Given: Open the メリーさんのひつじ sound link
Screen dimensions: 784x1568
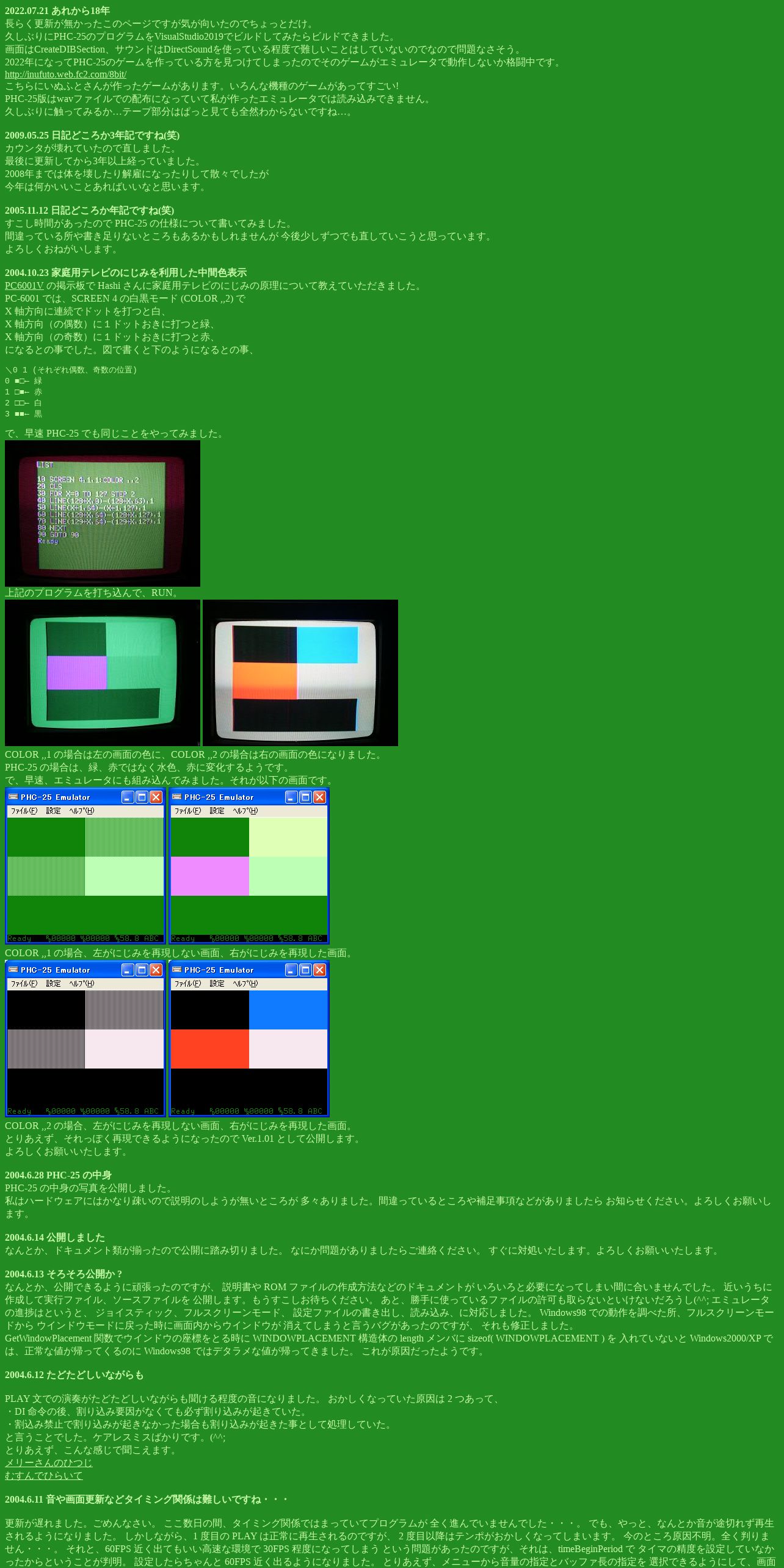Looking at the screenshot, I should click(x=49, y=1463).
